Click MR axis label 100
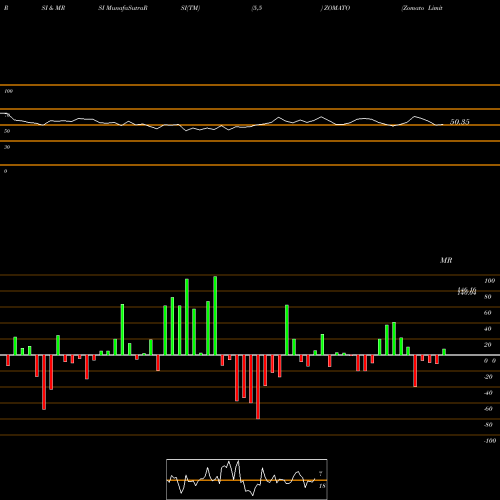 489,281
